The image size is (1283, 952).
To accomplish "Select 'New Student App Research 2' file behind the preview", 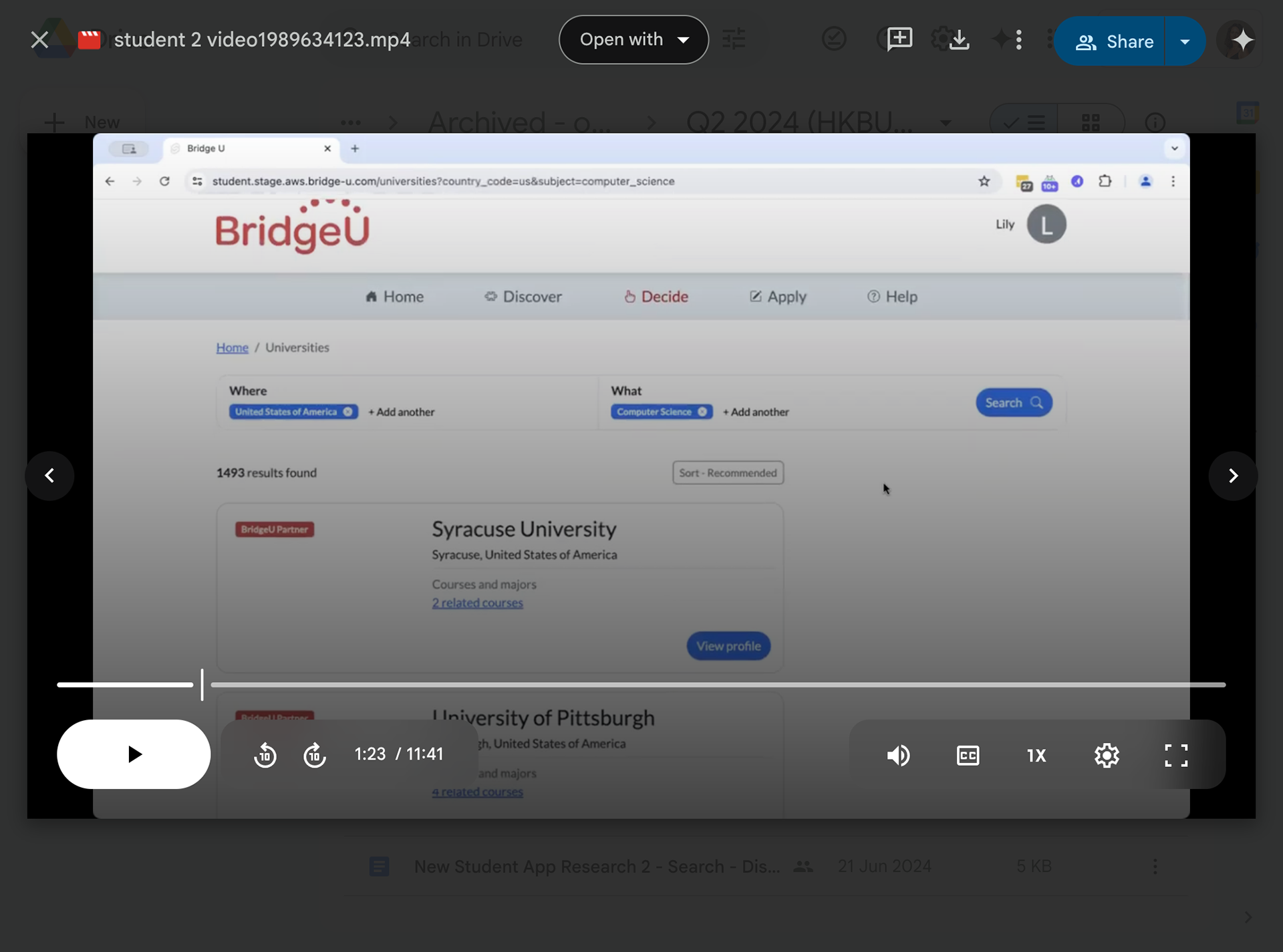I will coord(597,866).
